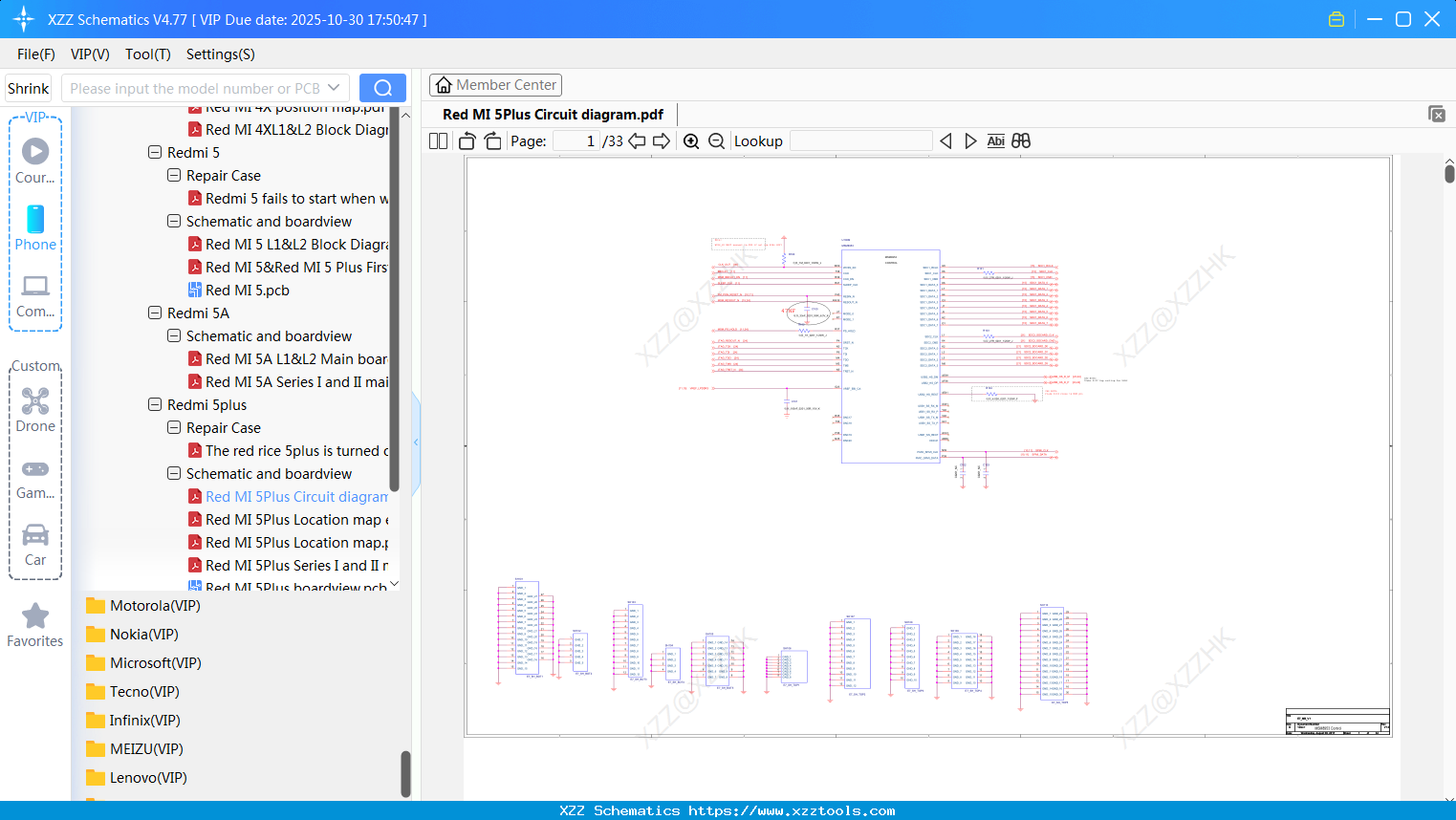1456x820 pixels.
Task: Collapse Repair Case under Redmi 5plus
Action: pyautogui.click(x=174, y=427)
